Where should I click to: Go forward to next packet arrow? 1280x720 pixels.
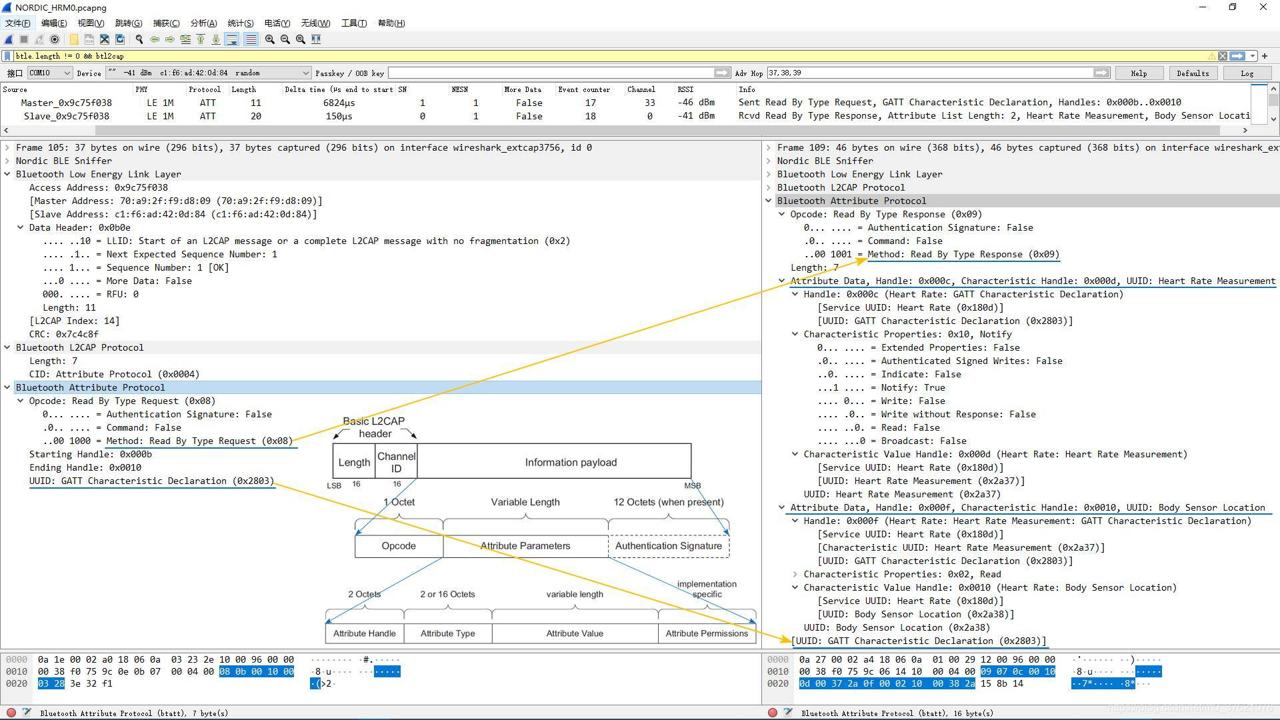click(x=170, y=39)
